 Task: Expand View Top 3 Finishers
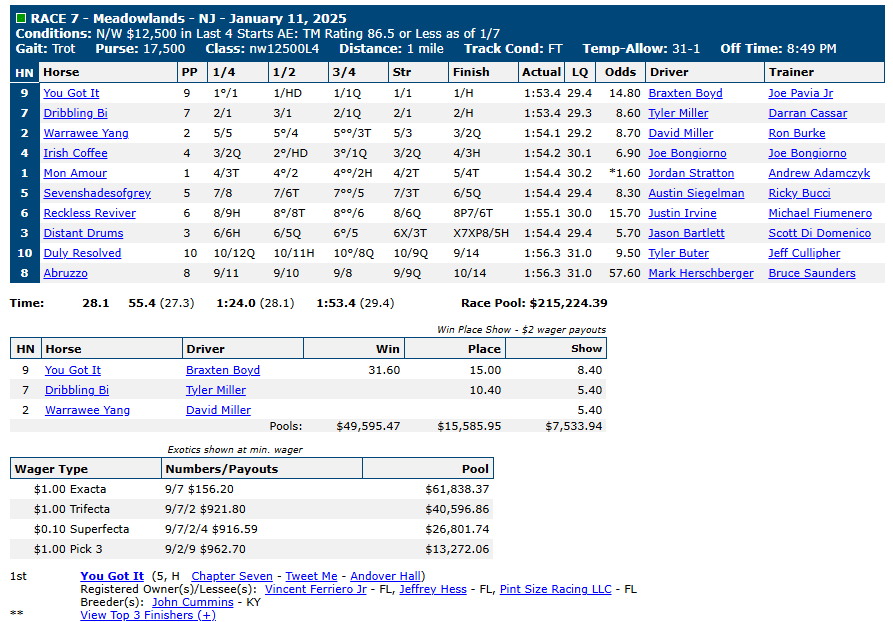148,615
